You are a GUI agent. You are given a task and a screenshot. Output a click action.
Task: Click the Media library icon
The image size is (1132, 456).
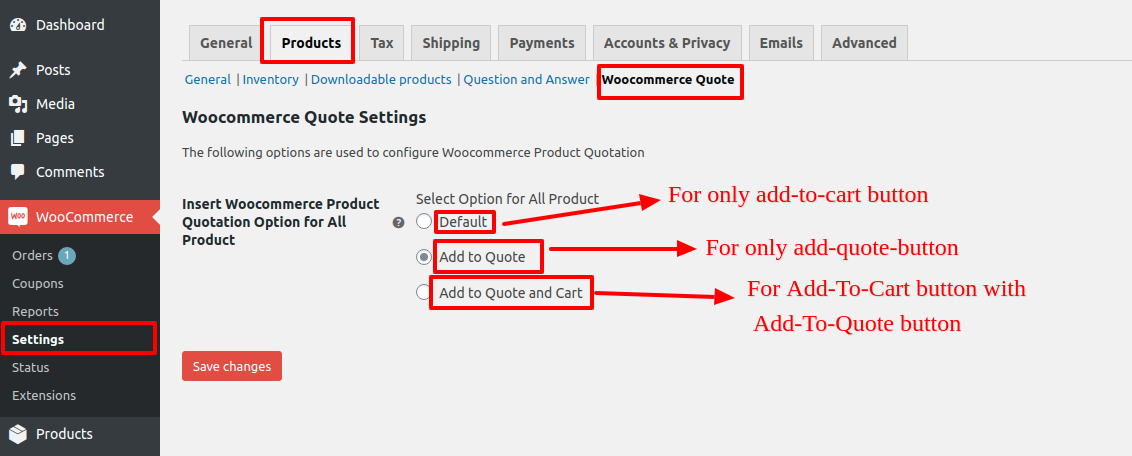18,104
